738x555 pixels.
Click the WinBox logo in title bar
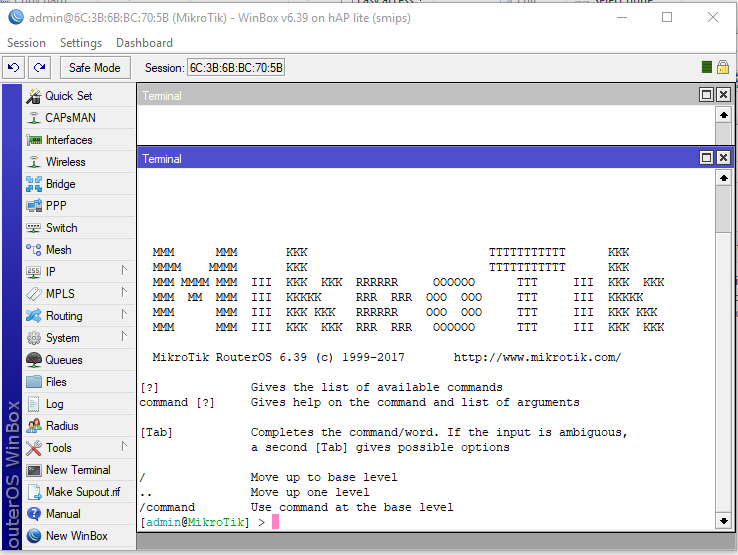pos(16,17)
